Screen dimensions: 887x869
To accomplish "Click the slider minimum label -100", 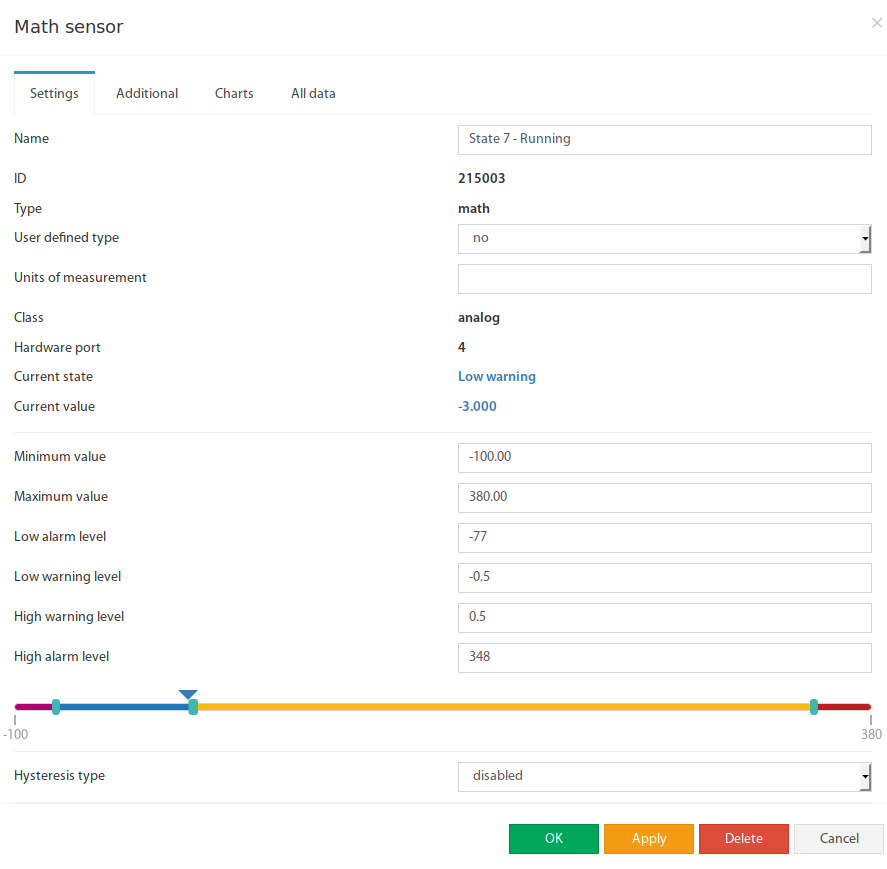I will click(x=15, y=734).
